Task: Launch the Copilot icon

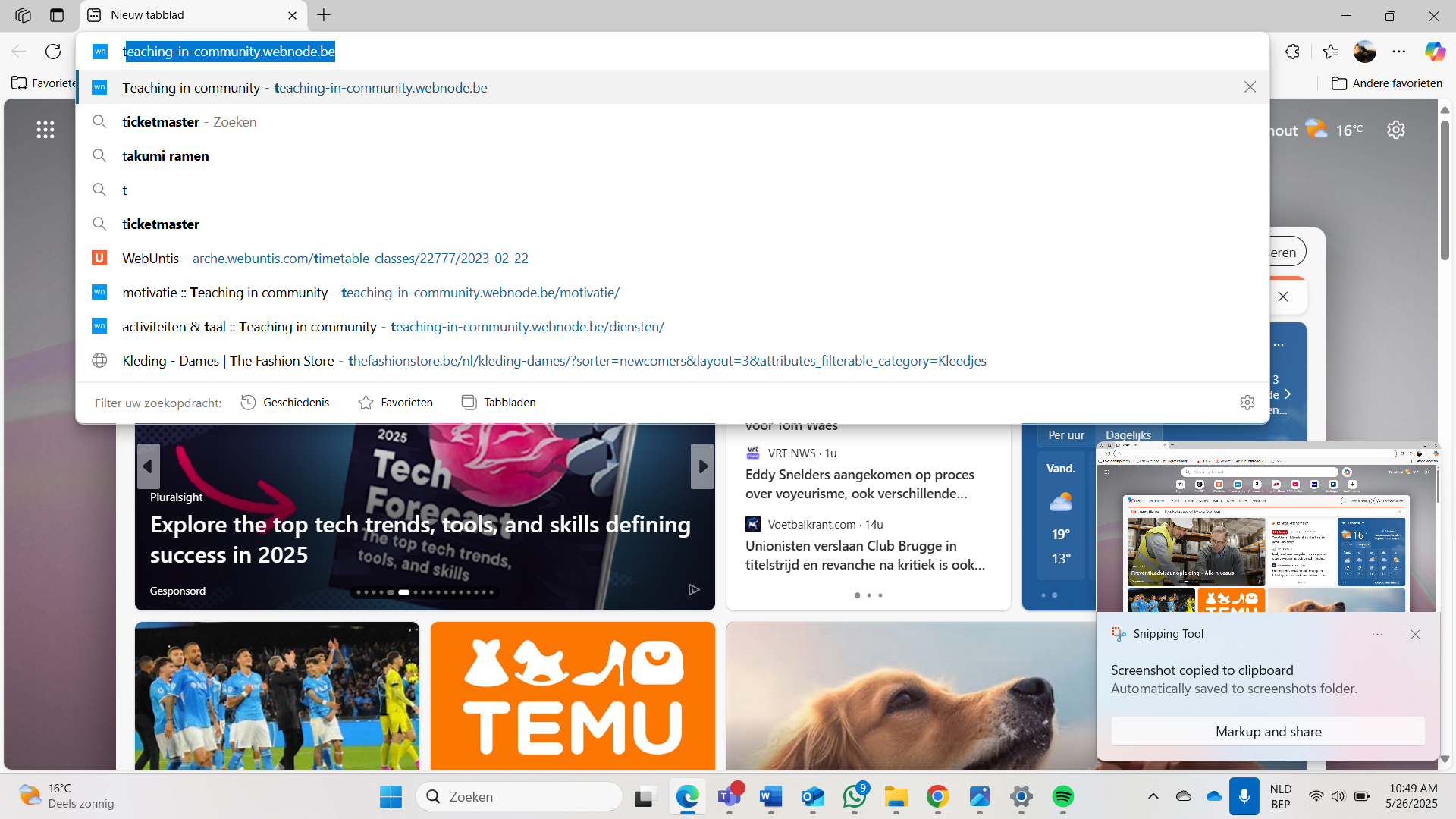Action: pos(1435,52)
